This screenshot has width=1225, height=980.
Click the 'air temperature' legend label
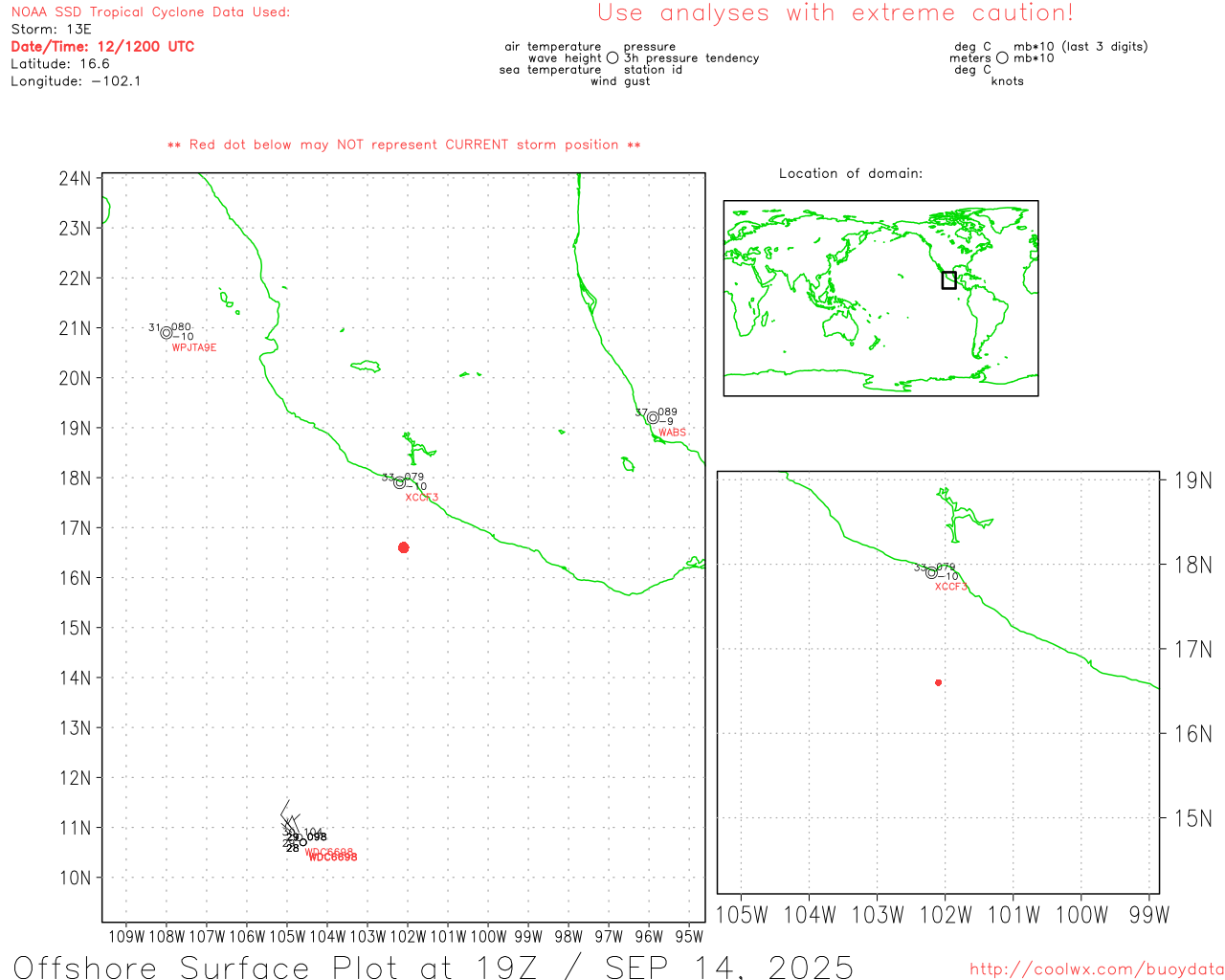tap(553, 47)
